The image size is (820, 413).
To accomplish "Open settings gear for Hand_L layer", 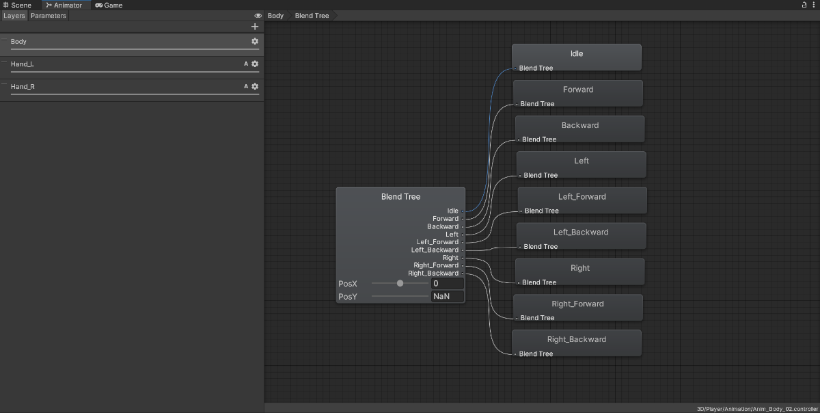I will pos(255,64).
